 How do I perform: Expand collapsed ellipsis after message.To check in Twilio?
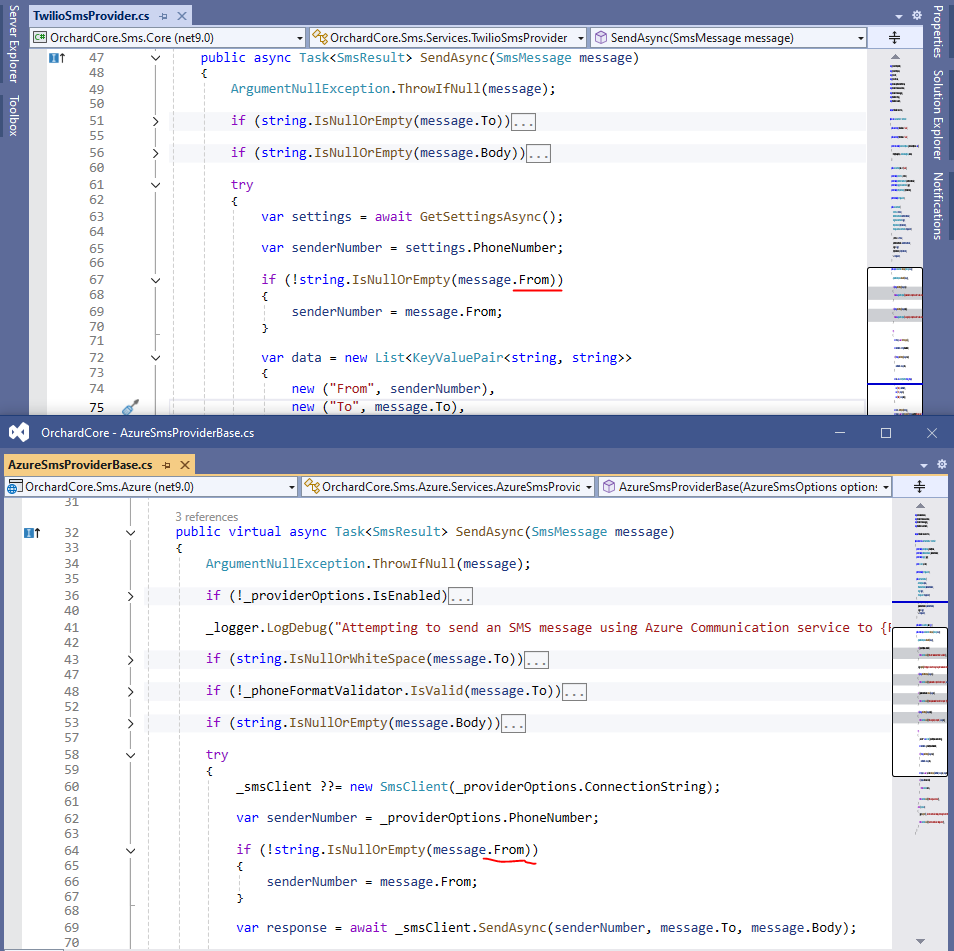click(x=523, y=122)
